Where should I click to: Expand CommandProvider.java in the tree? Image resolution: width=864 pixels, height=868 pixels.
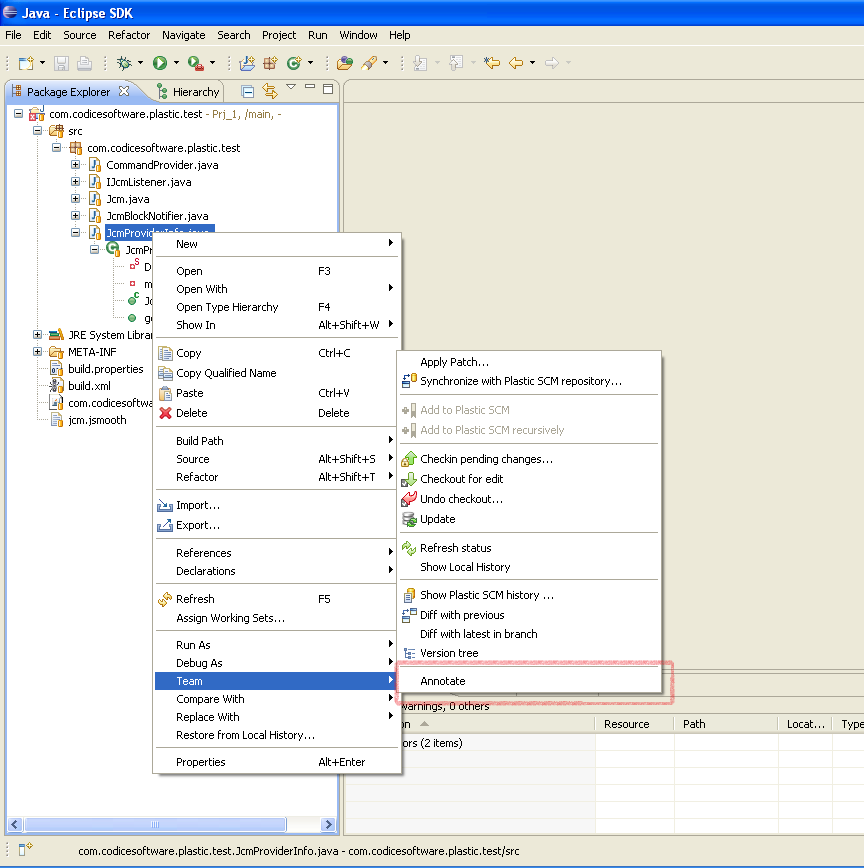click(x=74, y=165)
